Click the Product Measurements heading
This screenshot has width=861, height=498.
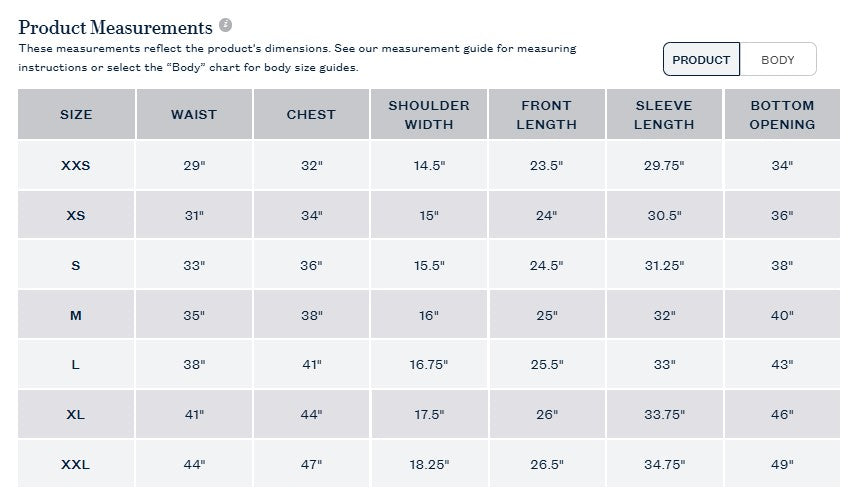tap(115, 27)
